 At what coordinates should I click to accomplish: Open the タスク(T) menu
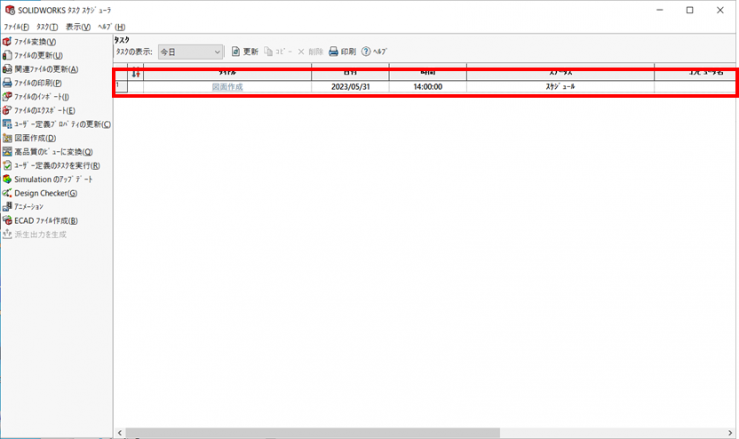(x=47, y=26)
